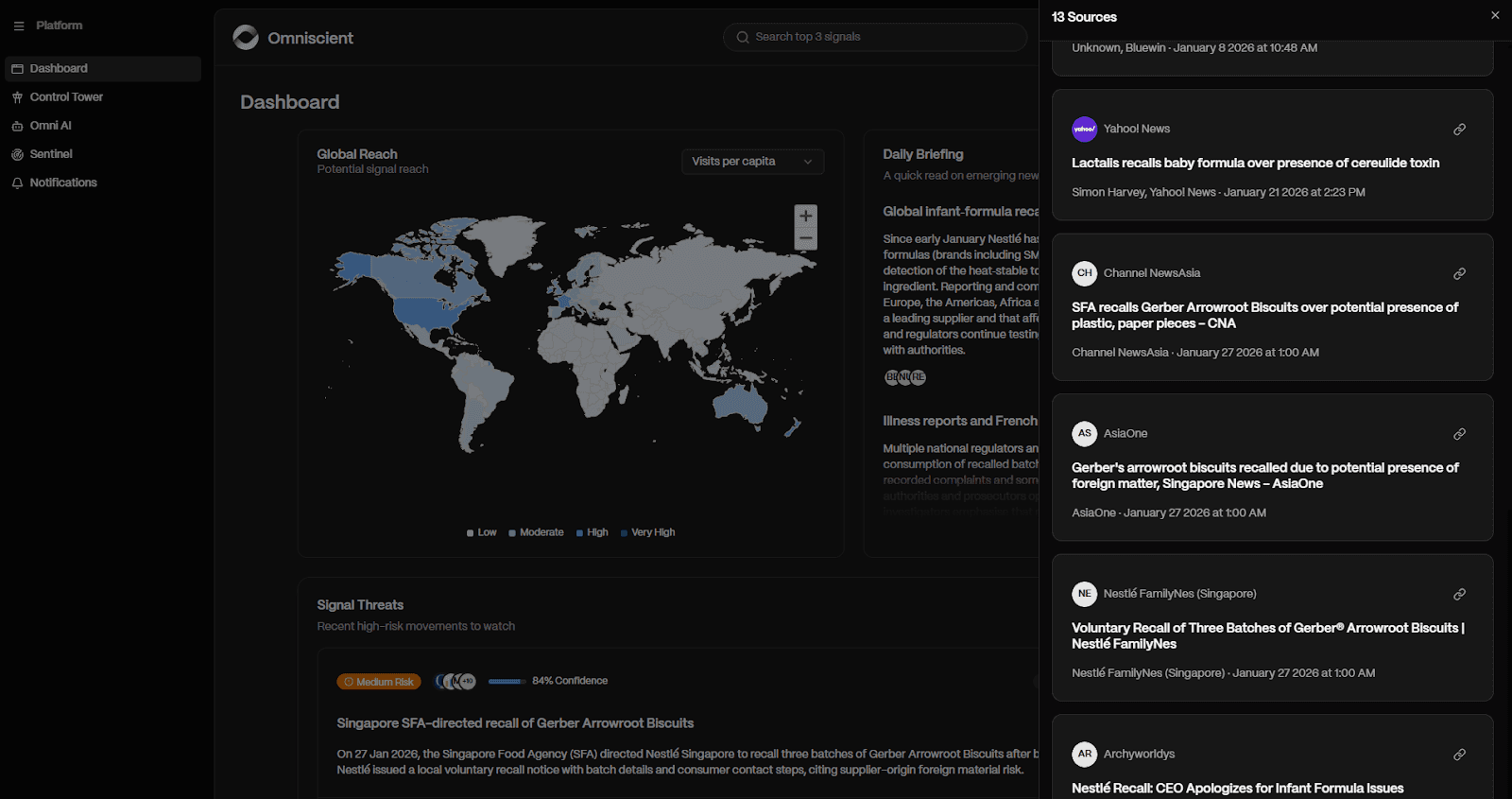Click Unknown, Bluewin January 8 byline
The width and height of the screenshot is (1512, 799).
click(x=1194, y=47)
